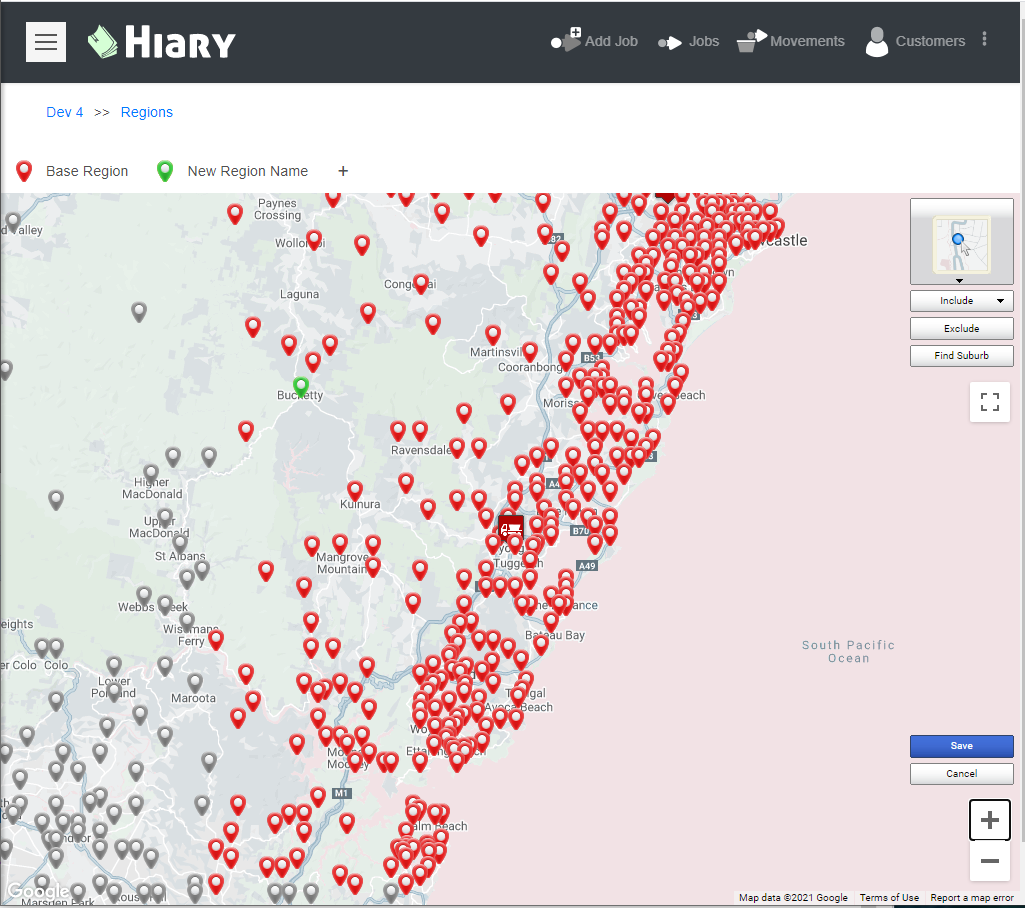Select the Base Region label
The image size is (1025, 908).
(87, 171)
